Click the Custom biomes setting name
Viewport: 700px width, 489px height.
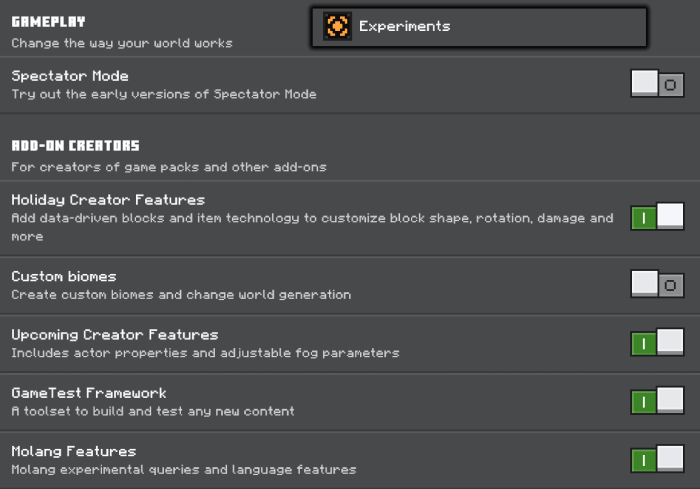64,276
